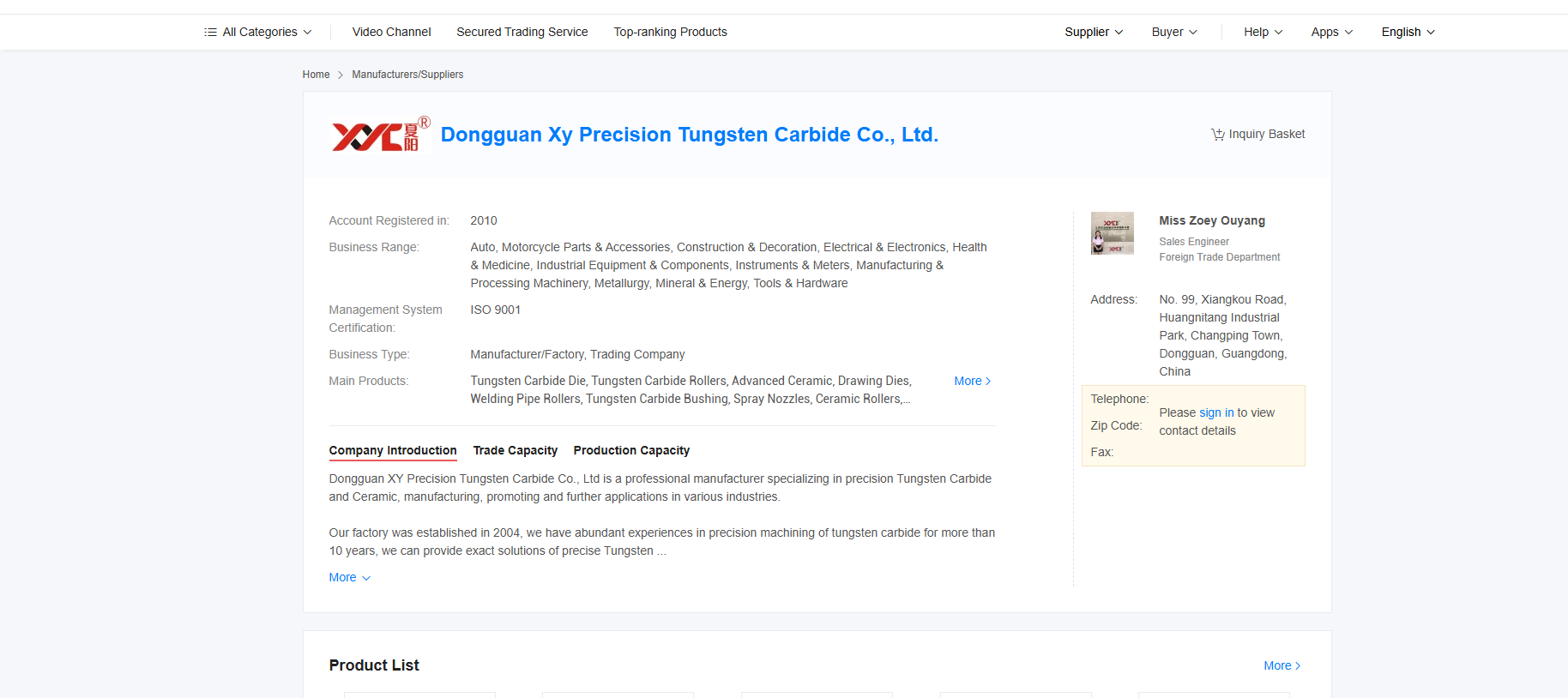Switch to the Trade Capacity tab
This screenshot has width=1568, height=698.
pos(515,450)
